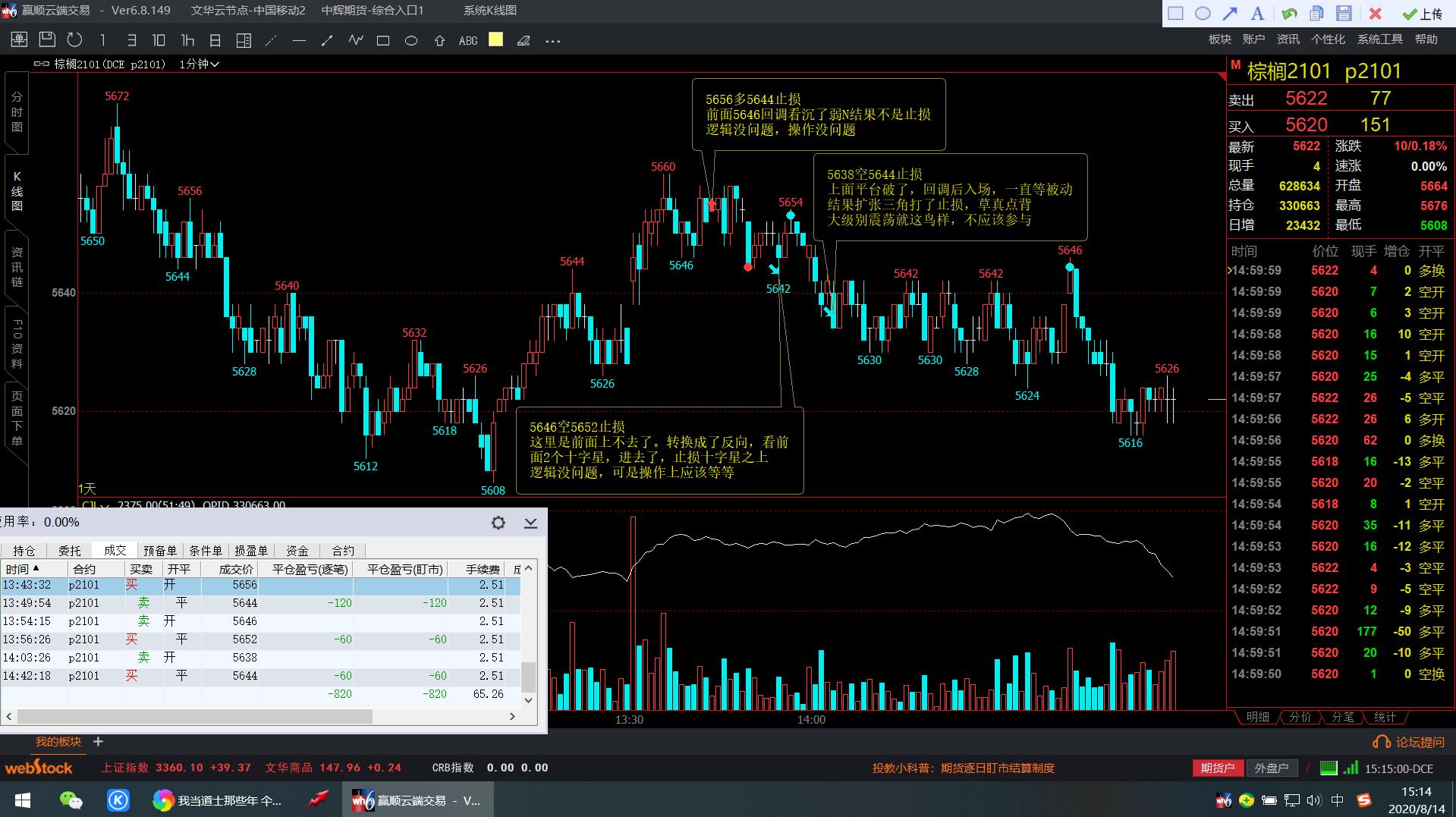Select blue arrow tool in screenshot toolbar
This screenshot has height=817, width=1456.
pyautogui.click(x=1230, y=14)
